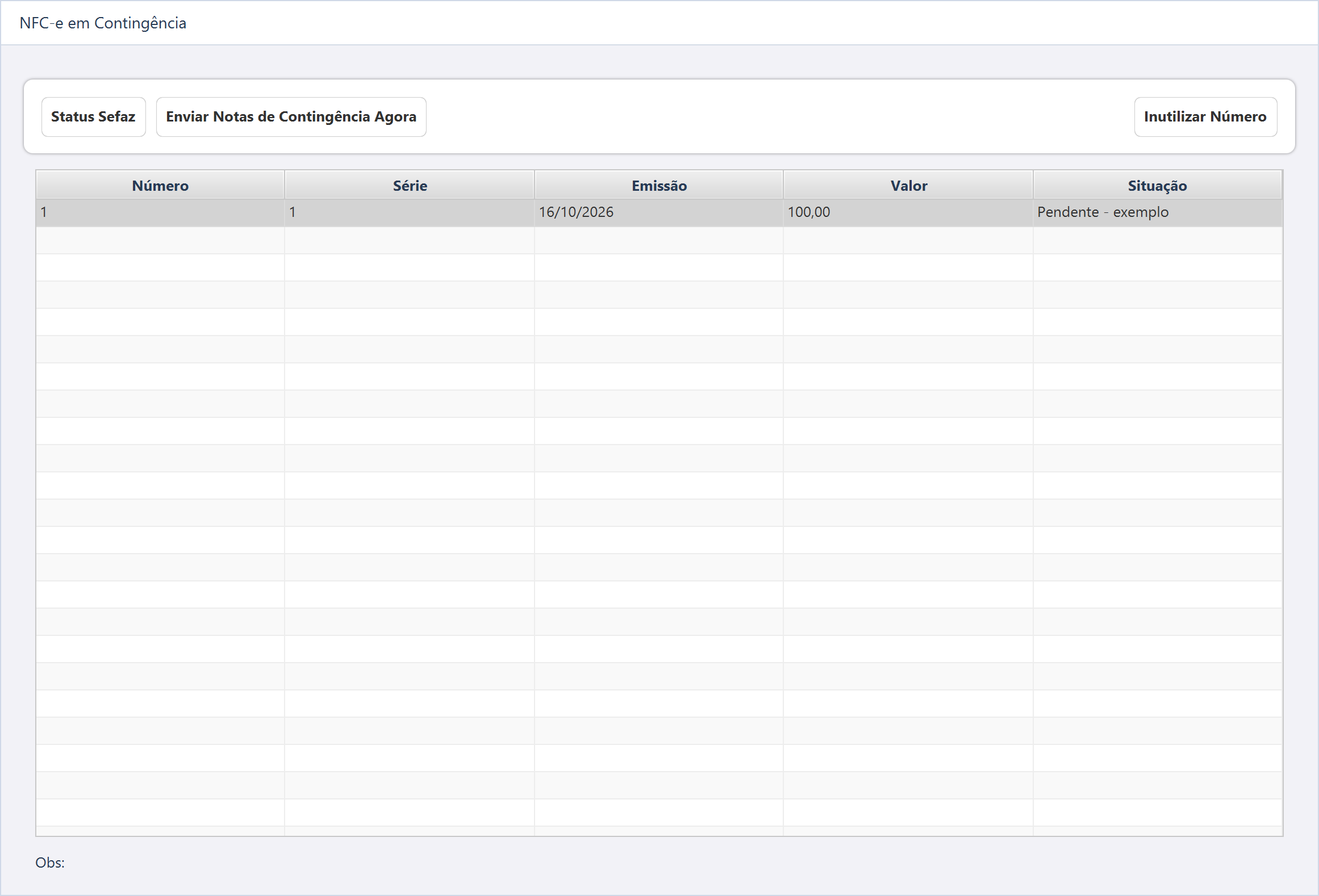The width and height of the screenshot is (1319, 896).
Task: Click the Situação column header
Action: pyautogui.click(x=1157, y=185)
